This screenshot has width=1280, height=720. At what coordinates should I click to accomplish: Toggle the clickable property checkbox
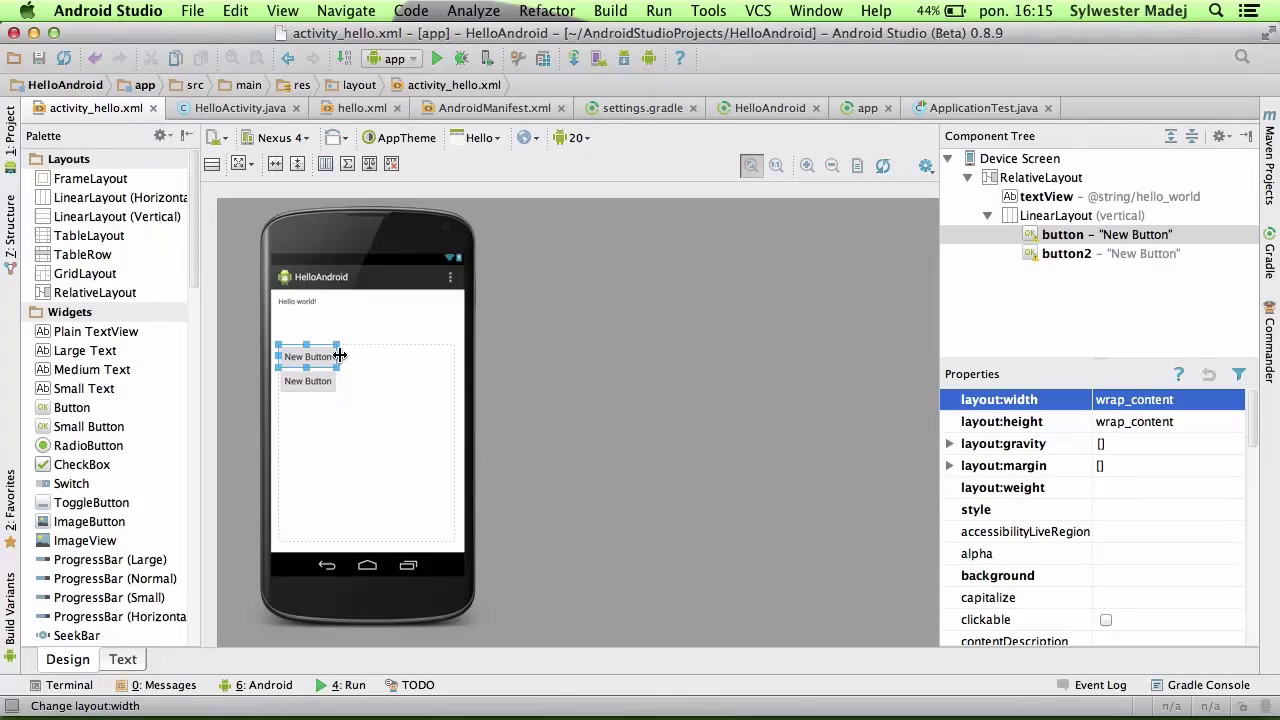[1105, 620]
